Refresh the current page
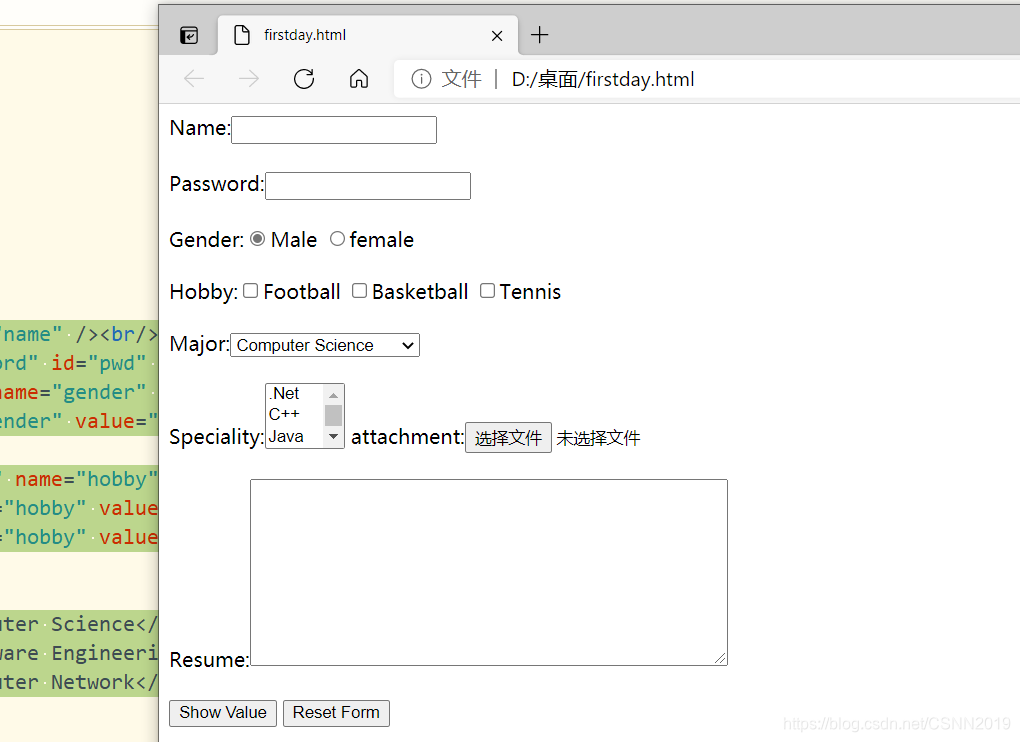1020x742 pixels. tap(304, 79)
